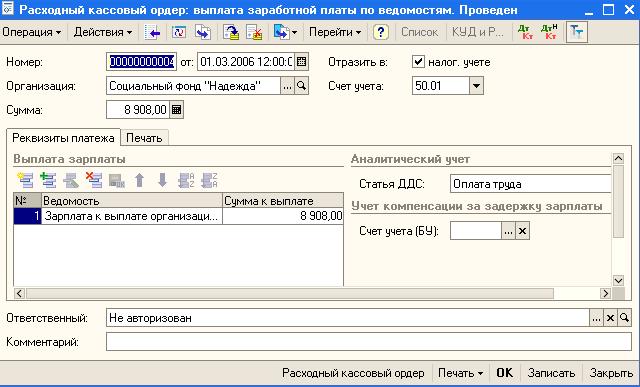Click the № column header
Viewport: 640px width, 387px height.
point(27,201)
